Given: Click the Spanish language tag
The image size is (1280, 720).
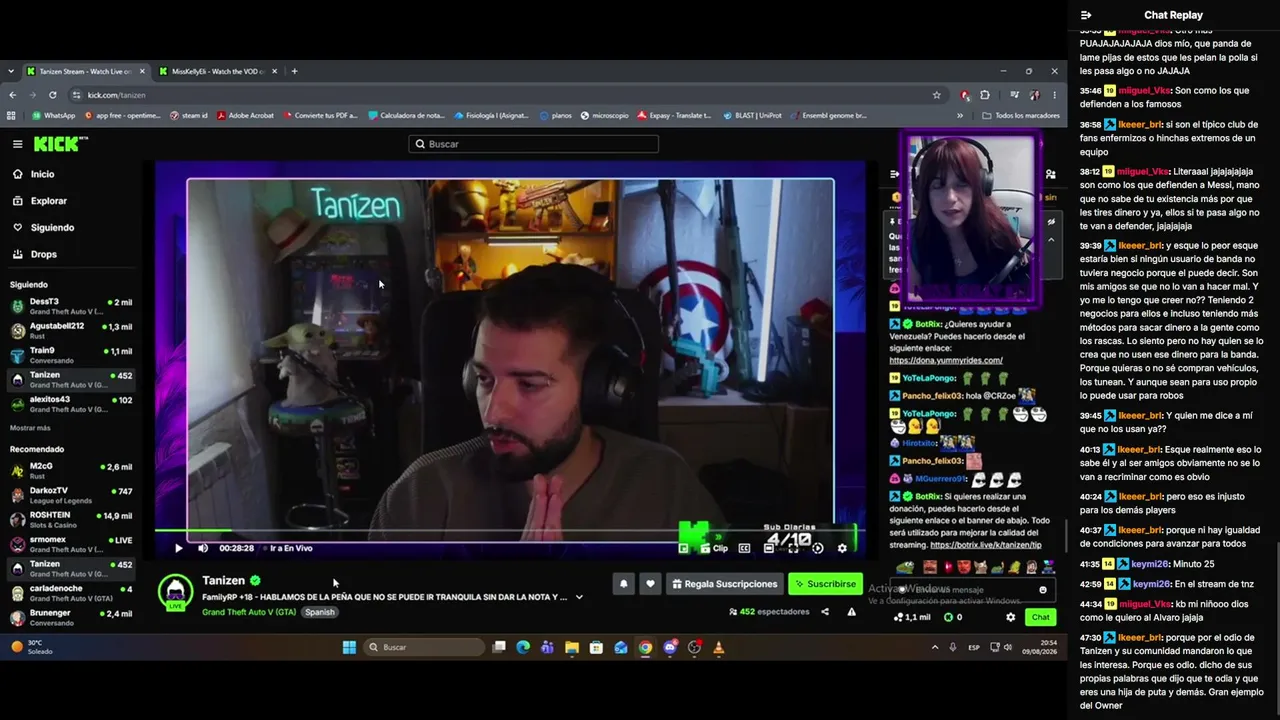Looking at the screenshot, I should coord(320,612).
